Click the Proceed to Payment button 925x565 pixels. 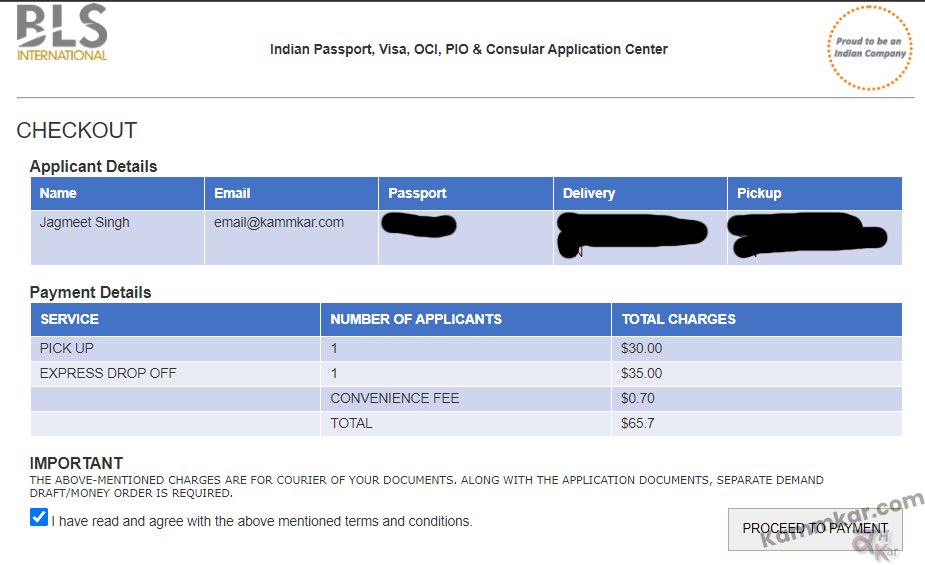click(815, 529)
